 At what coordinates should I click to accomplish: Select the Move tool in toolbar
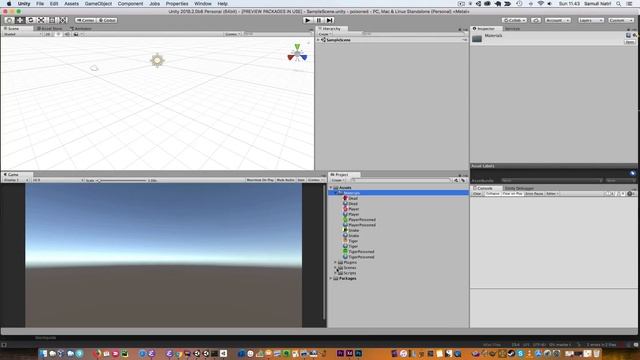[20, 20]
